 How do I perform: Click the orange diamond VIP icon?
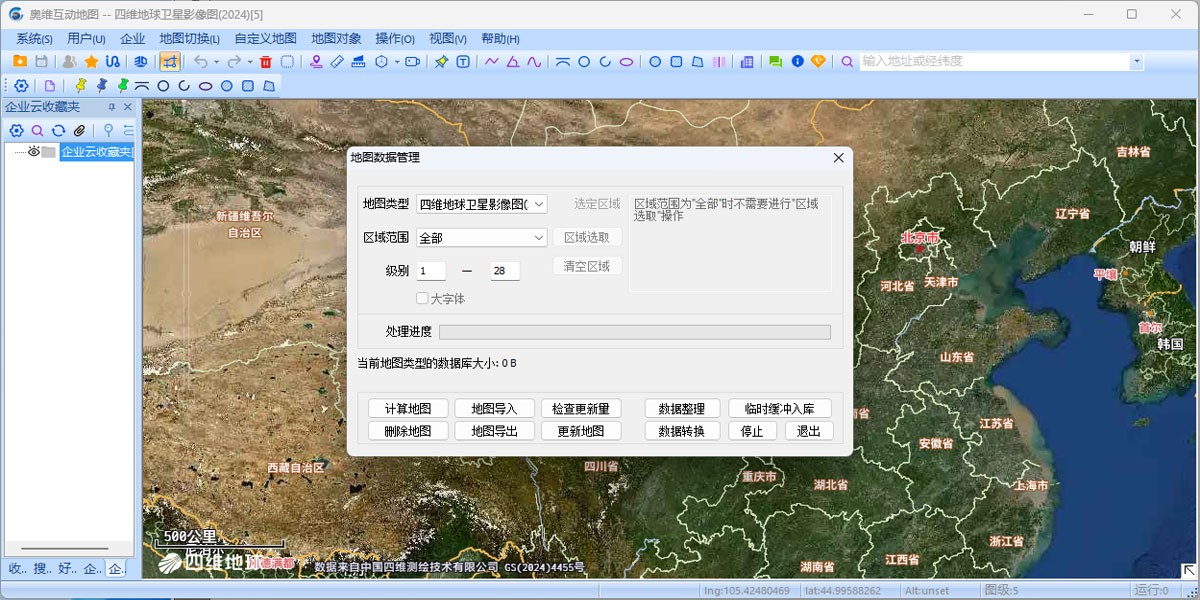pos(818,62)
